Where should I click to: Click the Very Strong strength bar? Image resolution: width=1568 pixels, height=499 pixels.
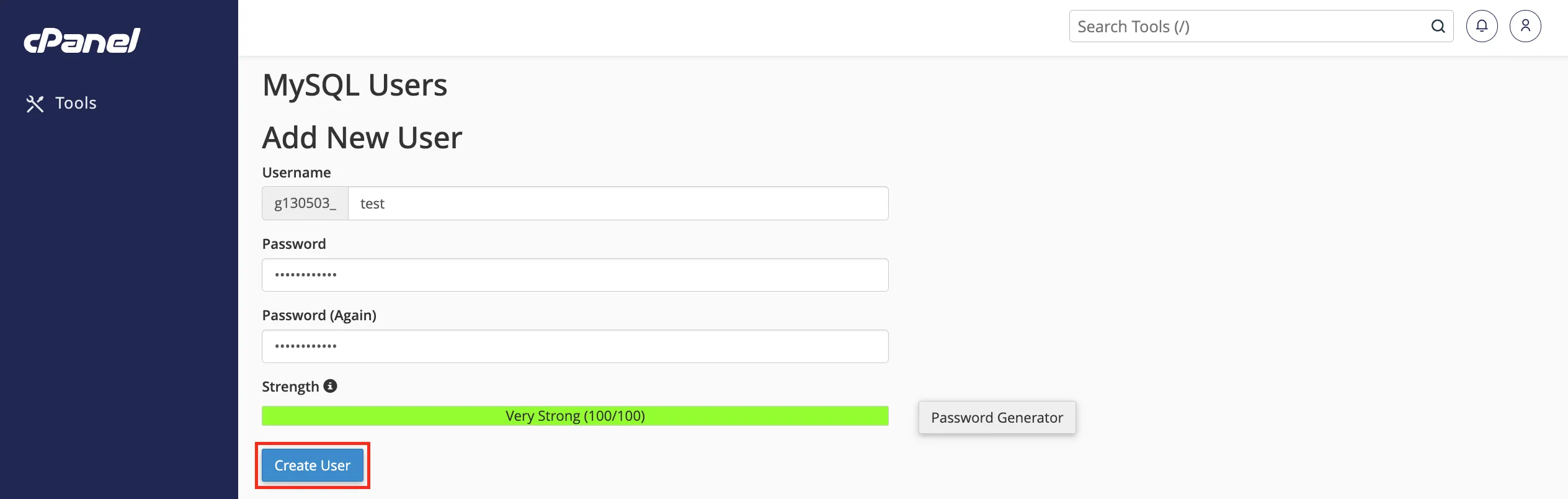pyautogui.click(x=575, y=416)
